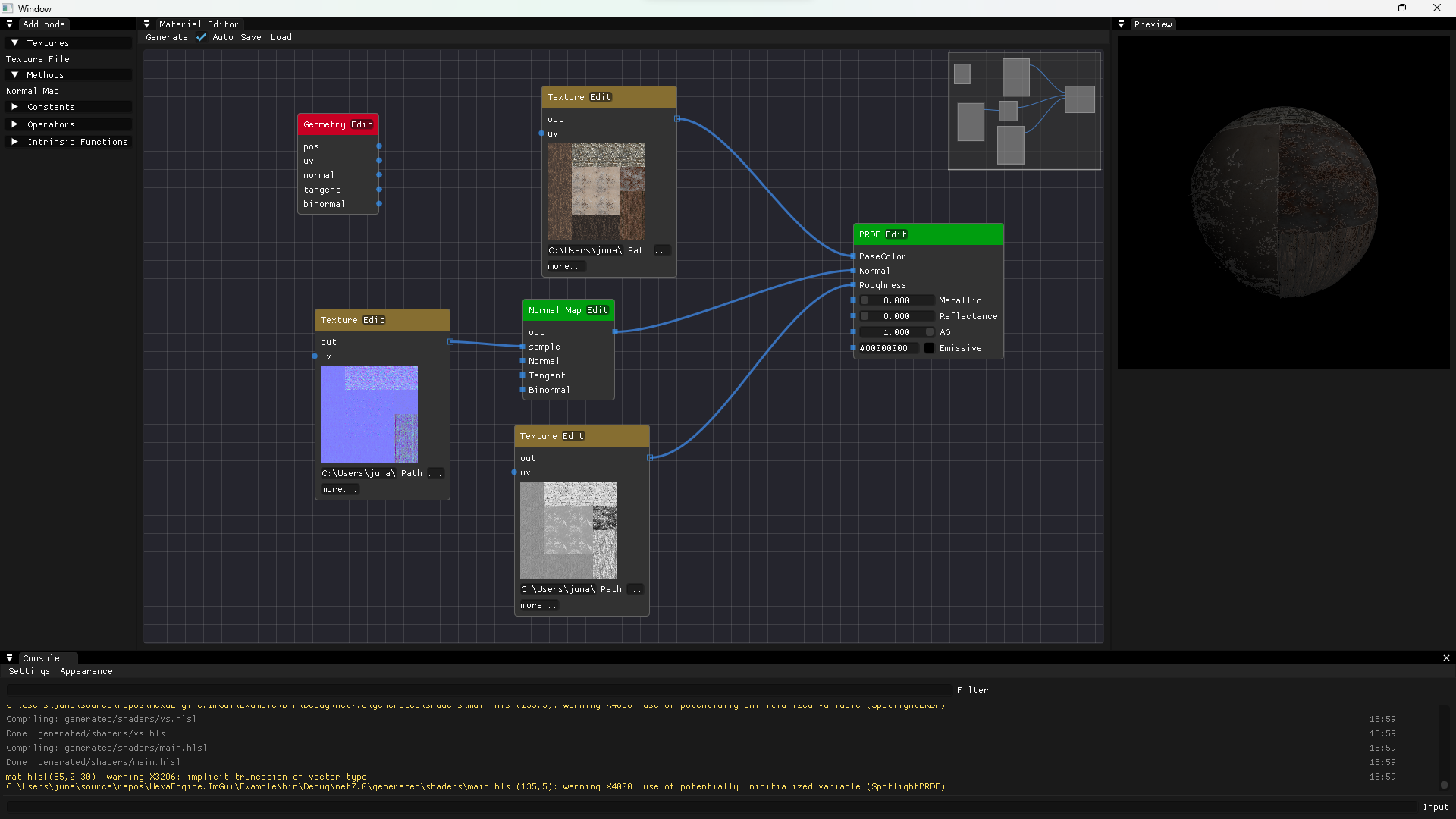Close the Console panel with the X icon
This screenshot has width=1456, height=819.
click(x=1448, y=657)
